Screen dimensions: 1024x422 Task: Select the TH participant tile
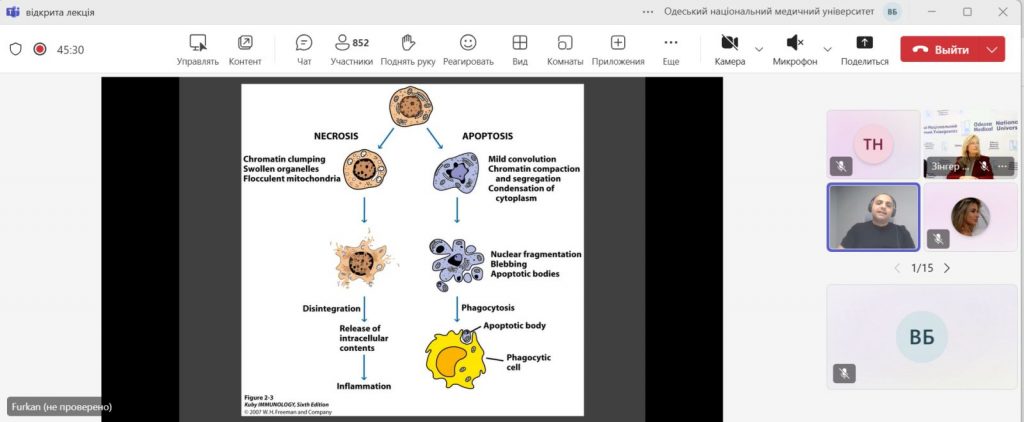[873, 144]
